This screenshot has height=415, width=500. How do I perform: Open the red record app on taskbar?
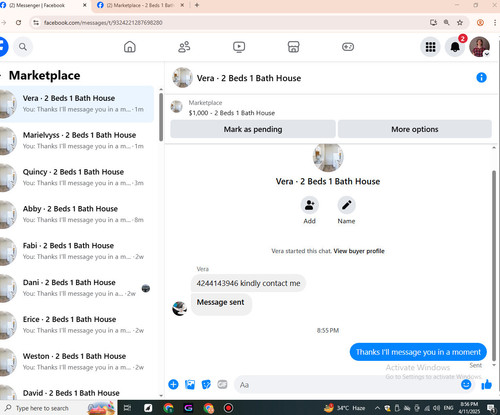coord(228,408)
